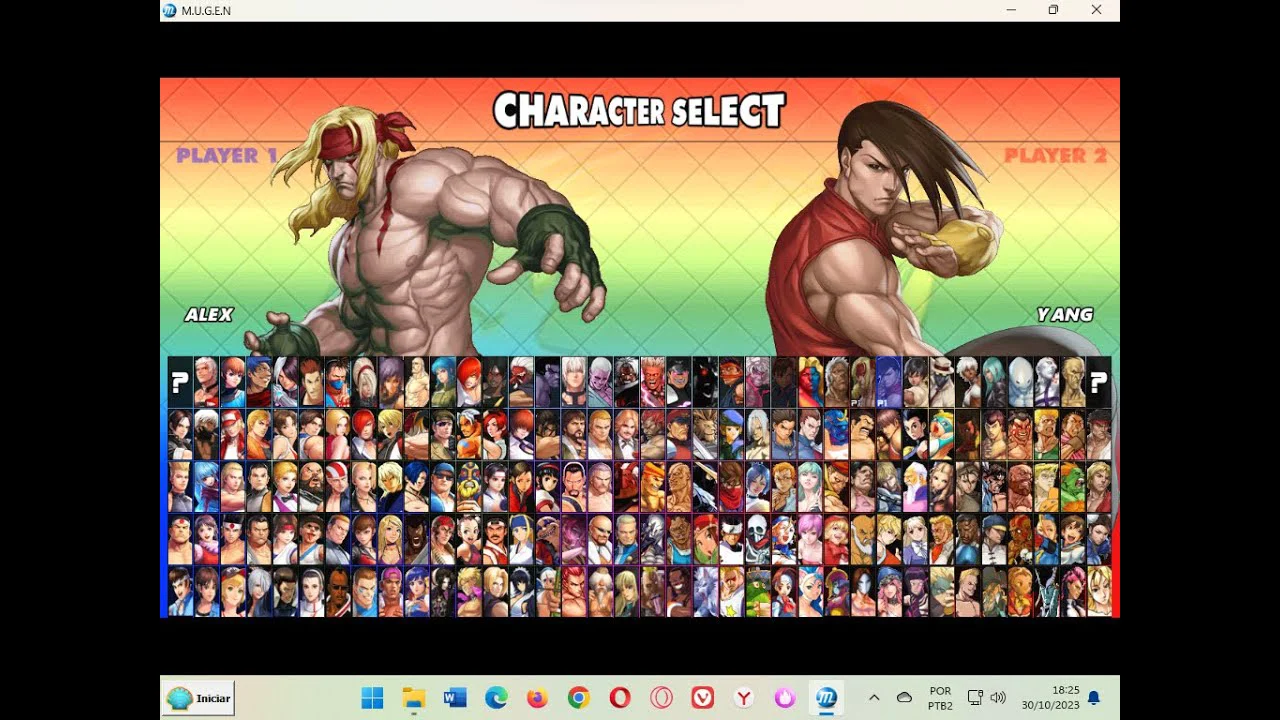Screen dimensions: 1280x720
Task: Restore down the M.U.G.E.N window
Action: [x=1053, y=10]
